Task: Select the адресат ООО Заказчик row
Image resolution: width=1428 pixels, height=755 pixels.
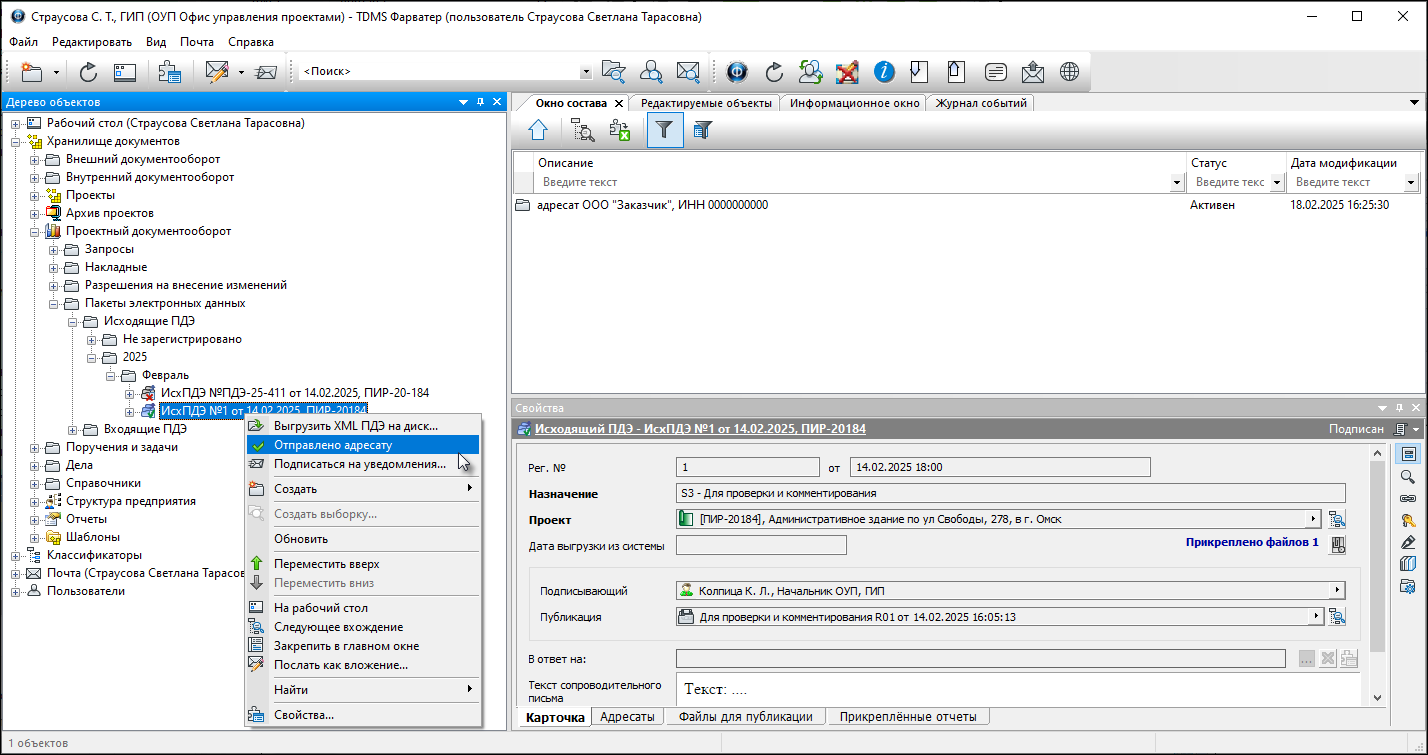Action: (x=966, y=205)
